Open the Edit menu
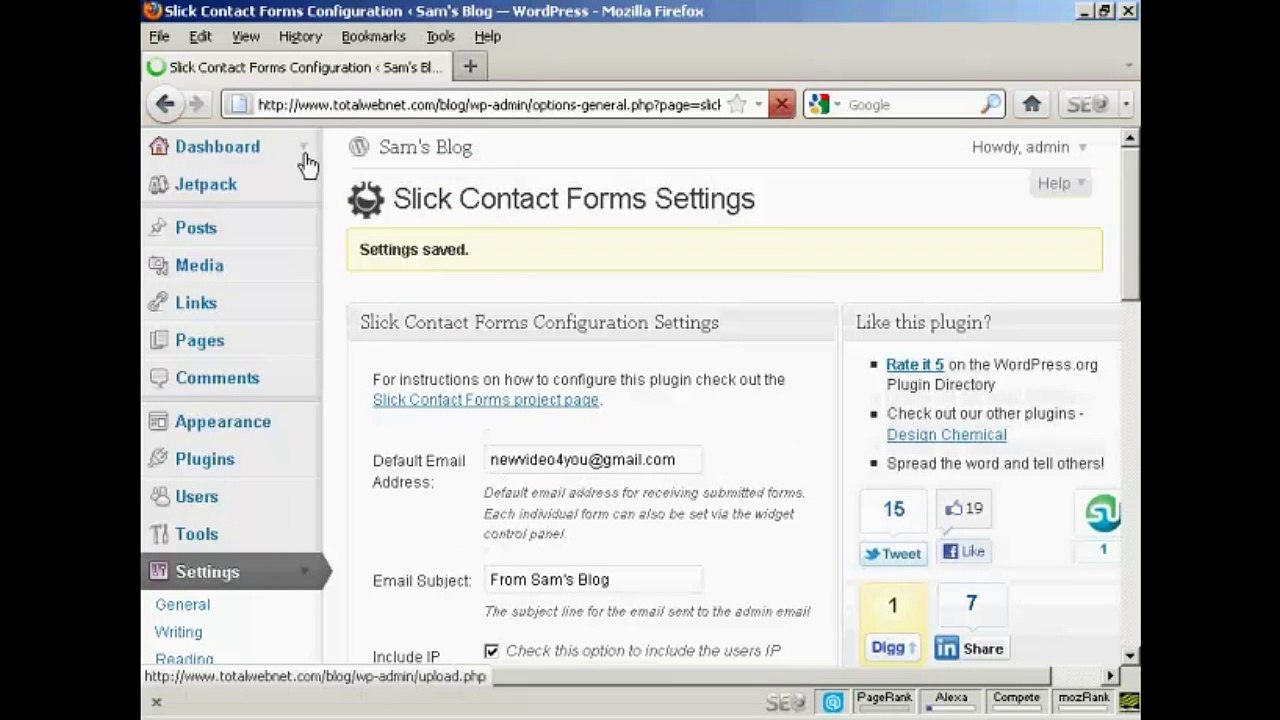The height and width of the screenshot is (720, 1280). (x=200, y=36)
